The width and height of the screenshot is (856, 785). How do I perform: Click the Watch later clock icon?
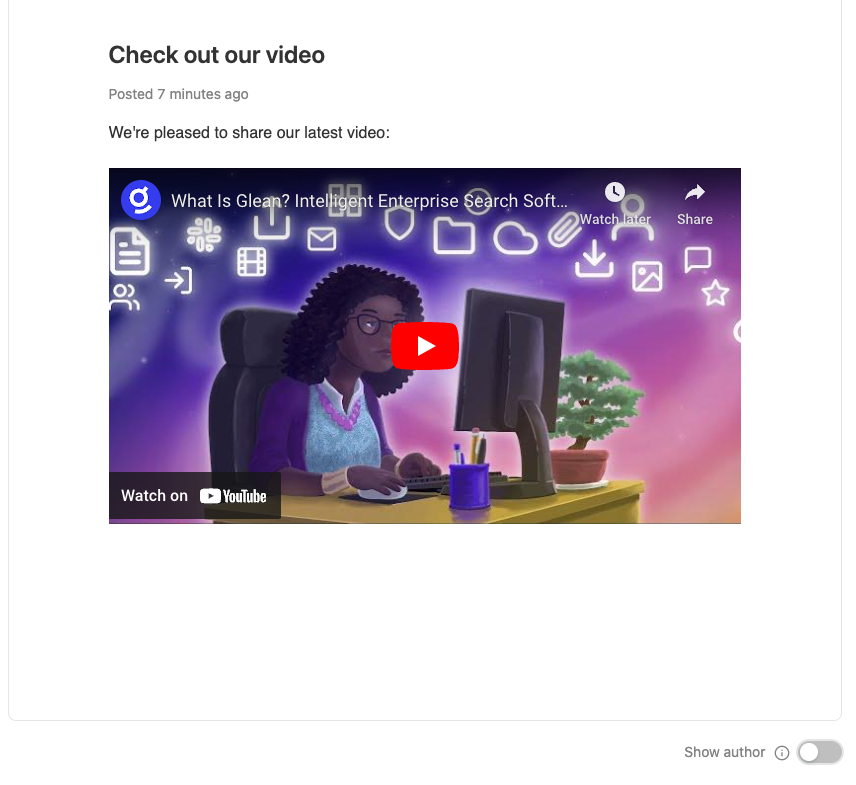click(x=615, y=192)
